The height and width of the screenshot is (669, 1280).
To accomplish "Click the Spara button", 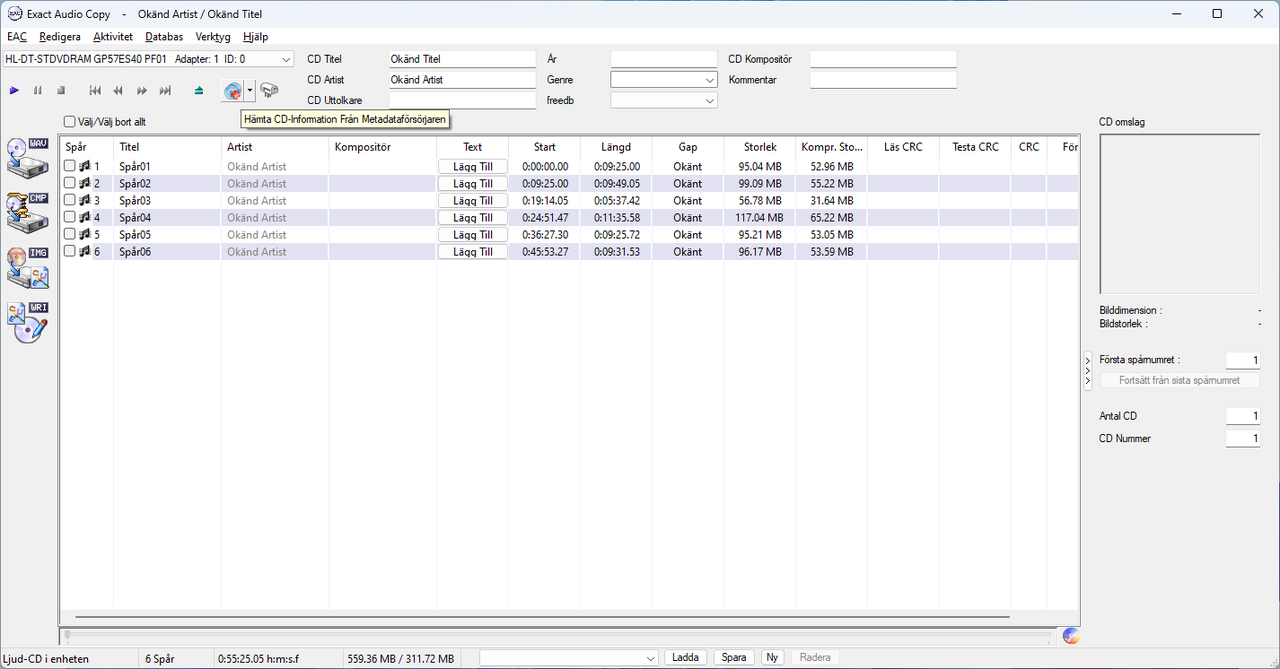I will point(734,658).
